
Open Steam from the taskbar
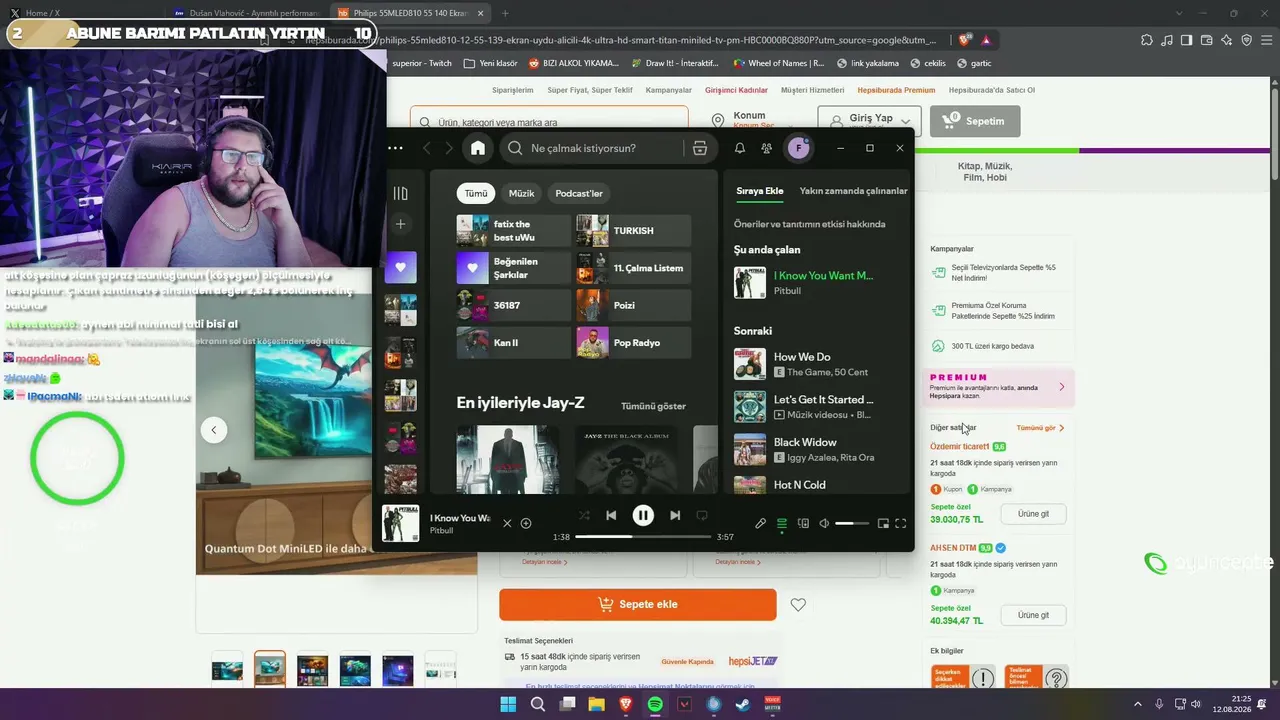pyautogui.click(x=743, y=704)
